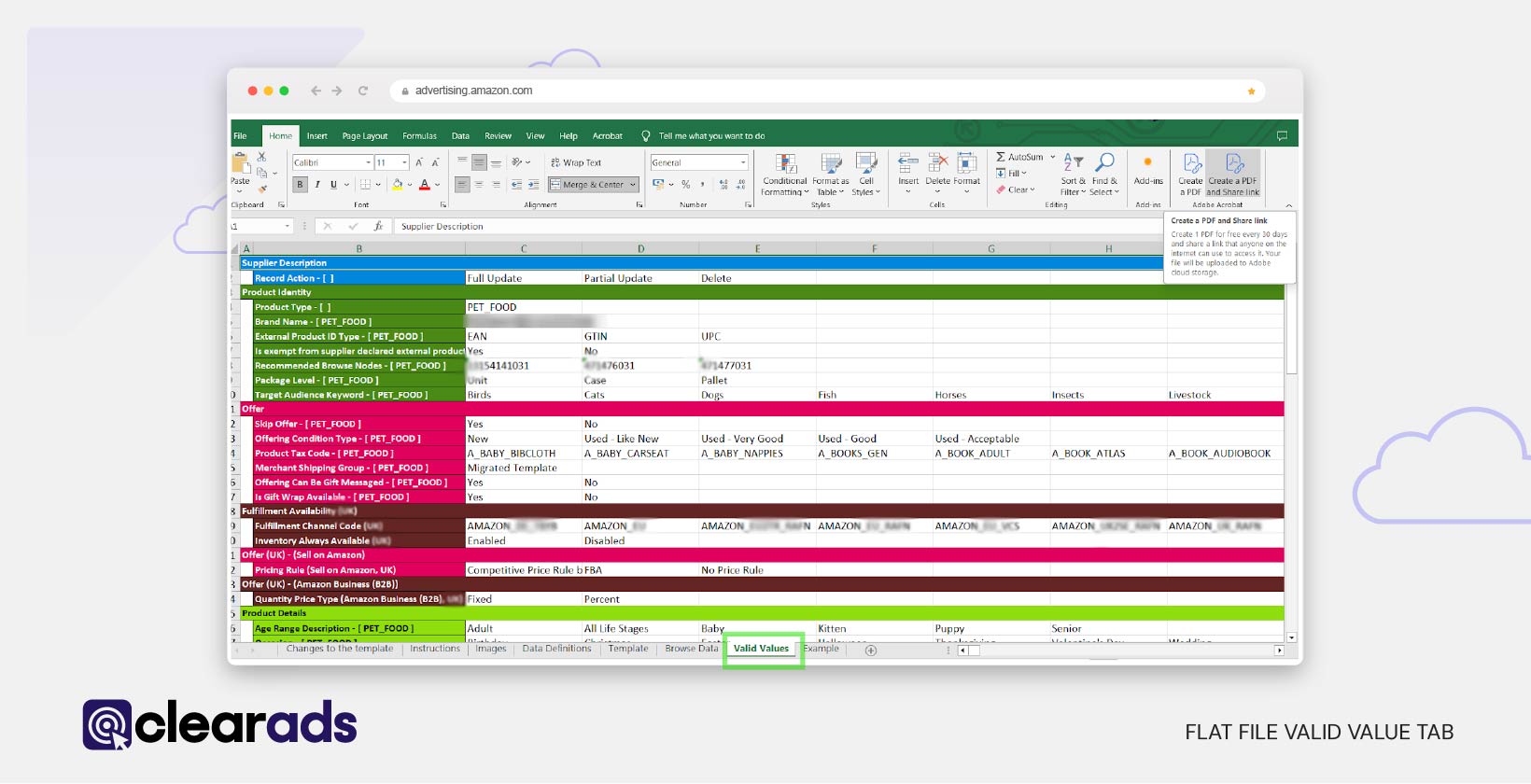The width and height of the screenshot is (1531, 784).
Task: Click the Fill button
Action: (x=1011, y=174)
